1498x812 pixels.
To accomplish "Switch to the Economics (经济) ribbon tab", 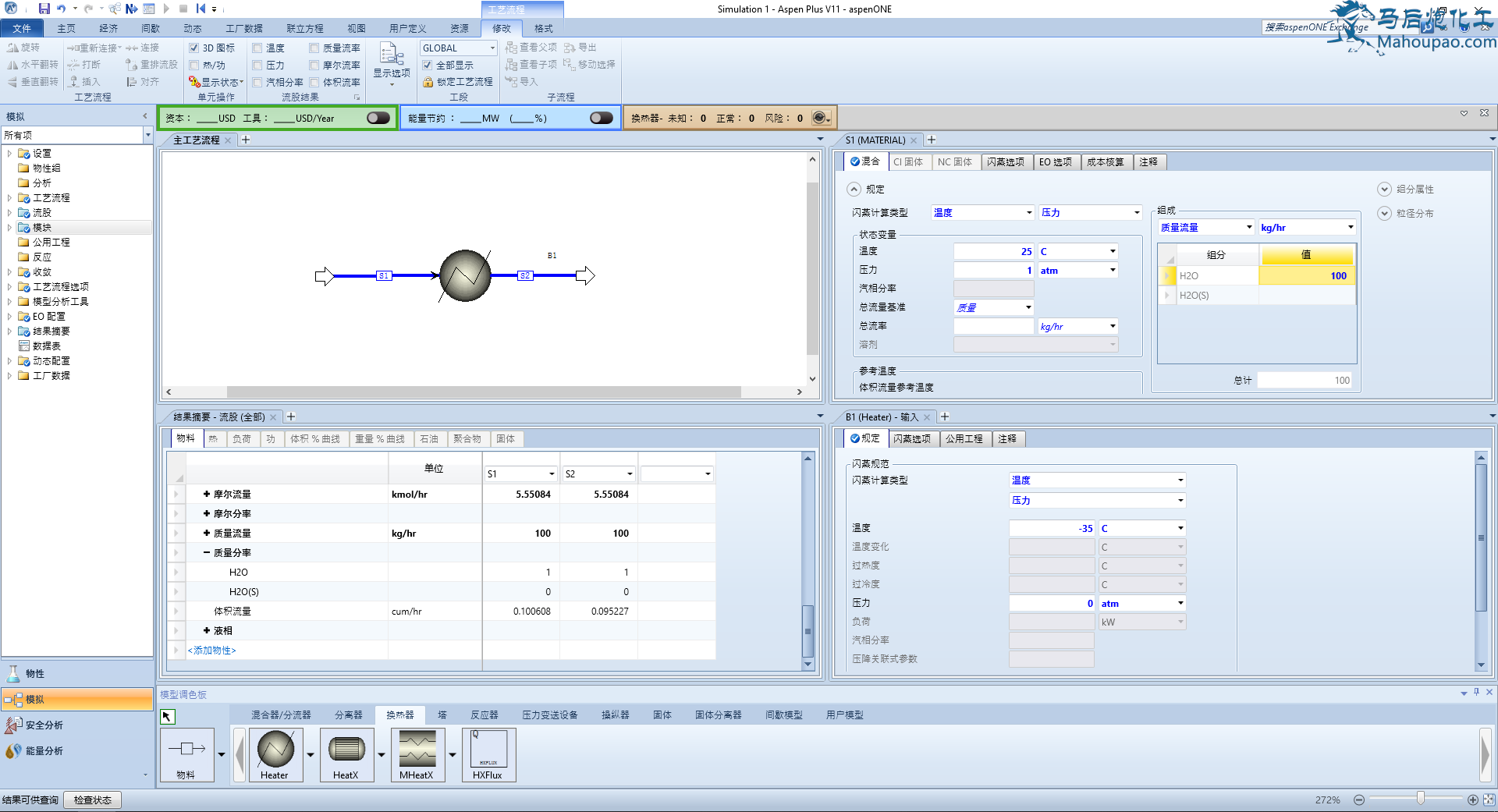I will [x=108, y=28].
